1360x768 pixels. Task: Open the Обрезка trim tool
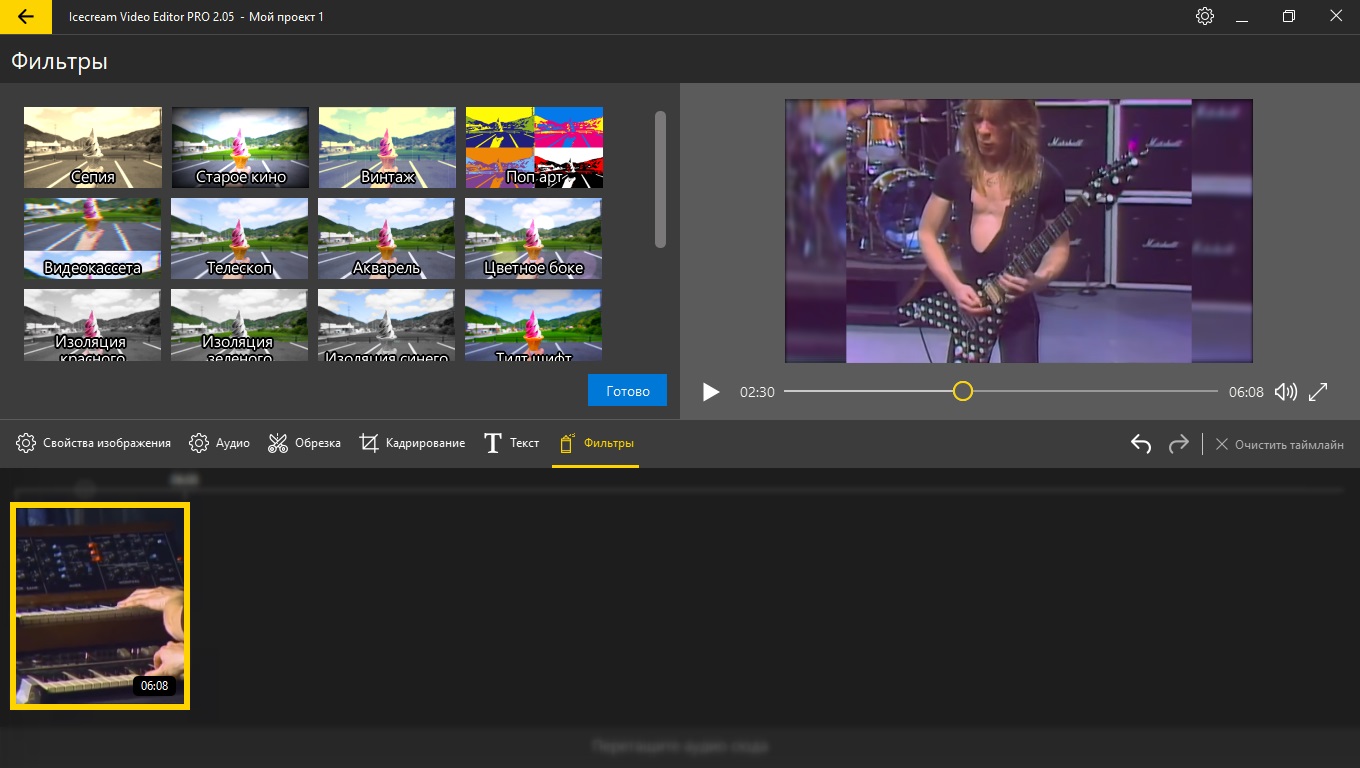(304, 443)
